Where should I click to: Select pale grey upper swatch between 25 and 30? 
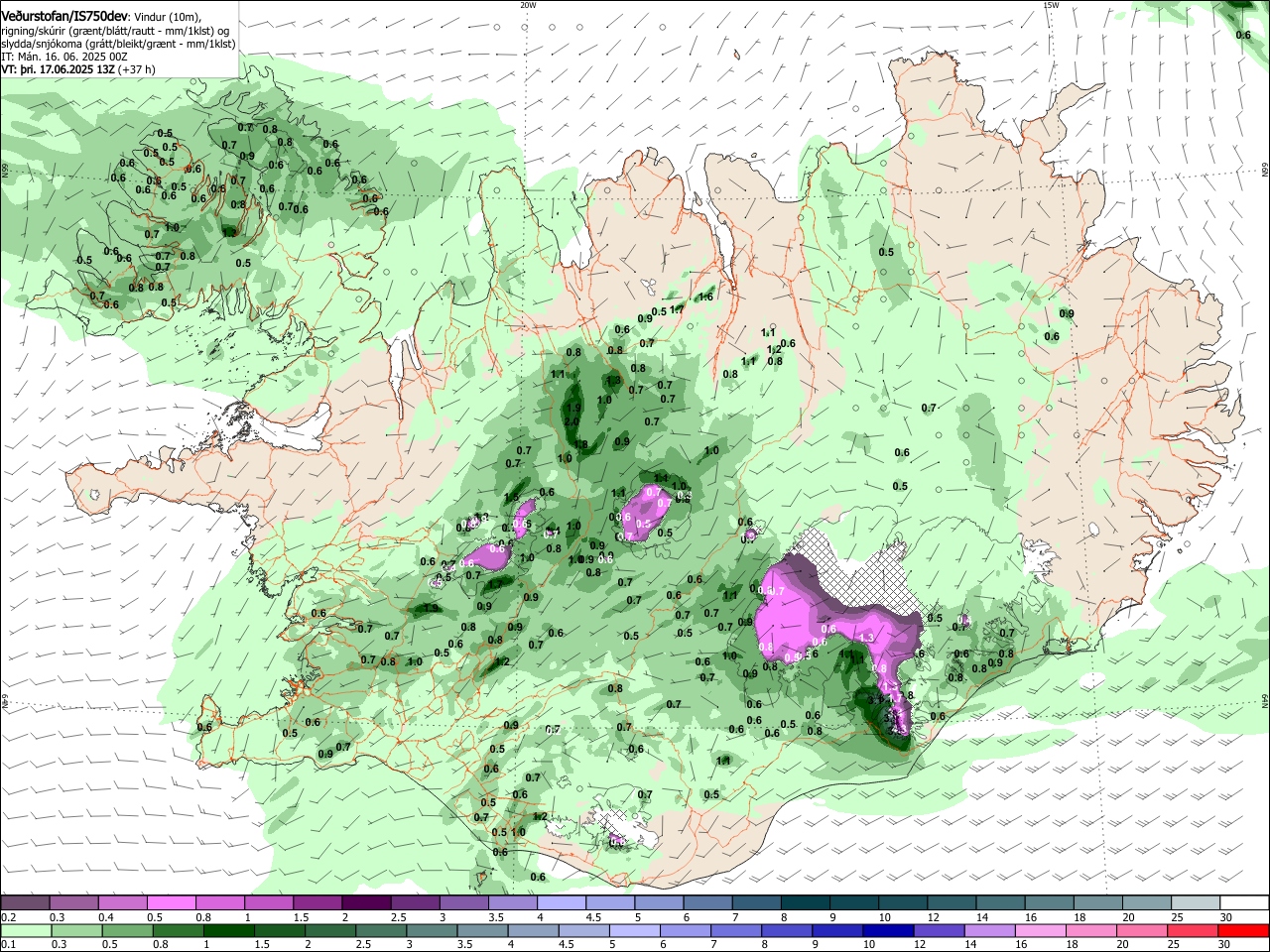pos(1196,902)
